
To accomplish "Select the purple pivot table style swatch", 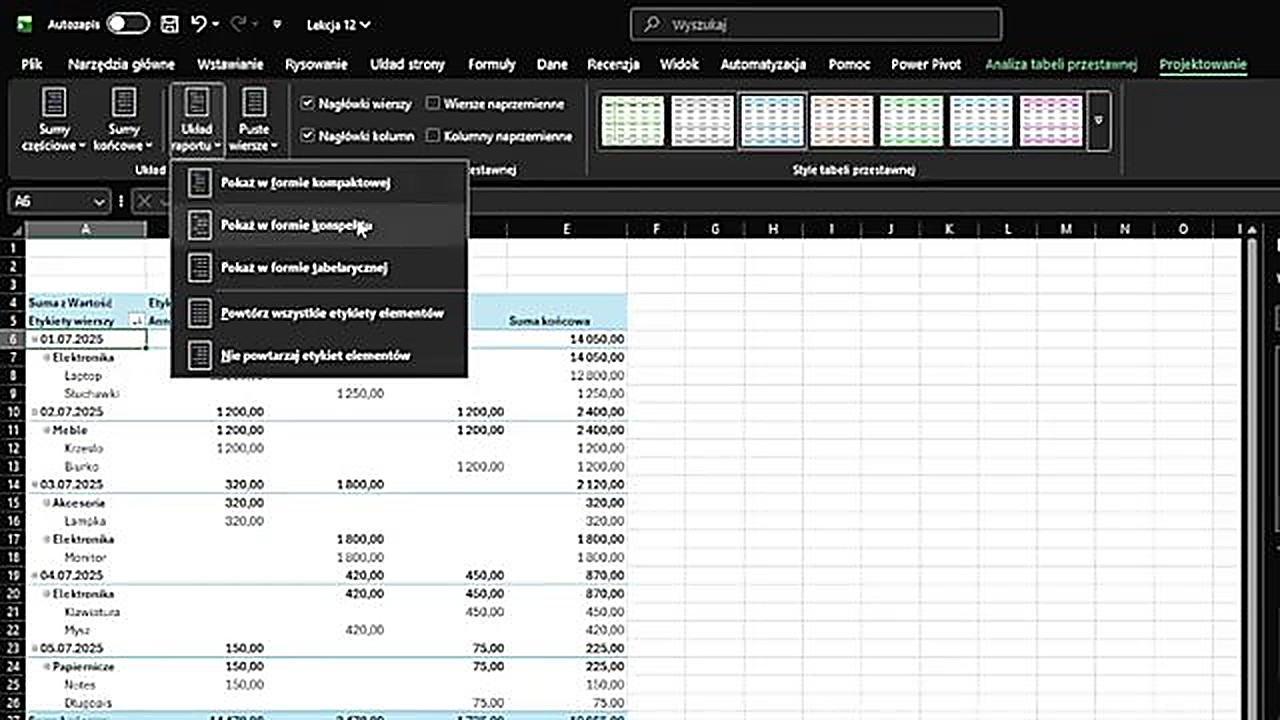I will [x=1051, y=121].
